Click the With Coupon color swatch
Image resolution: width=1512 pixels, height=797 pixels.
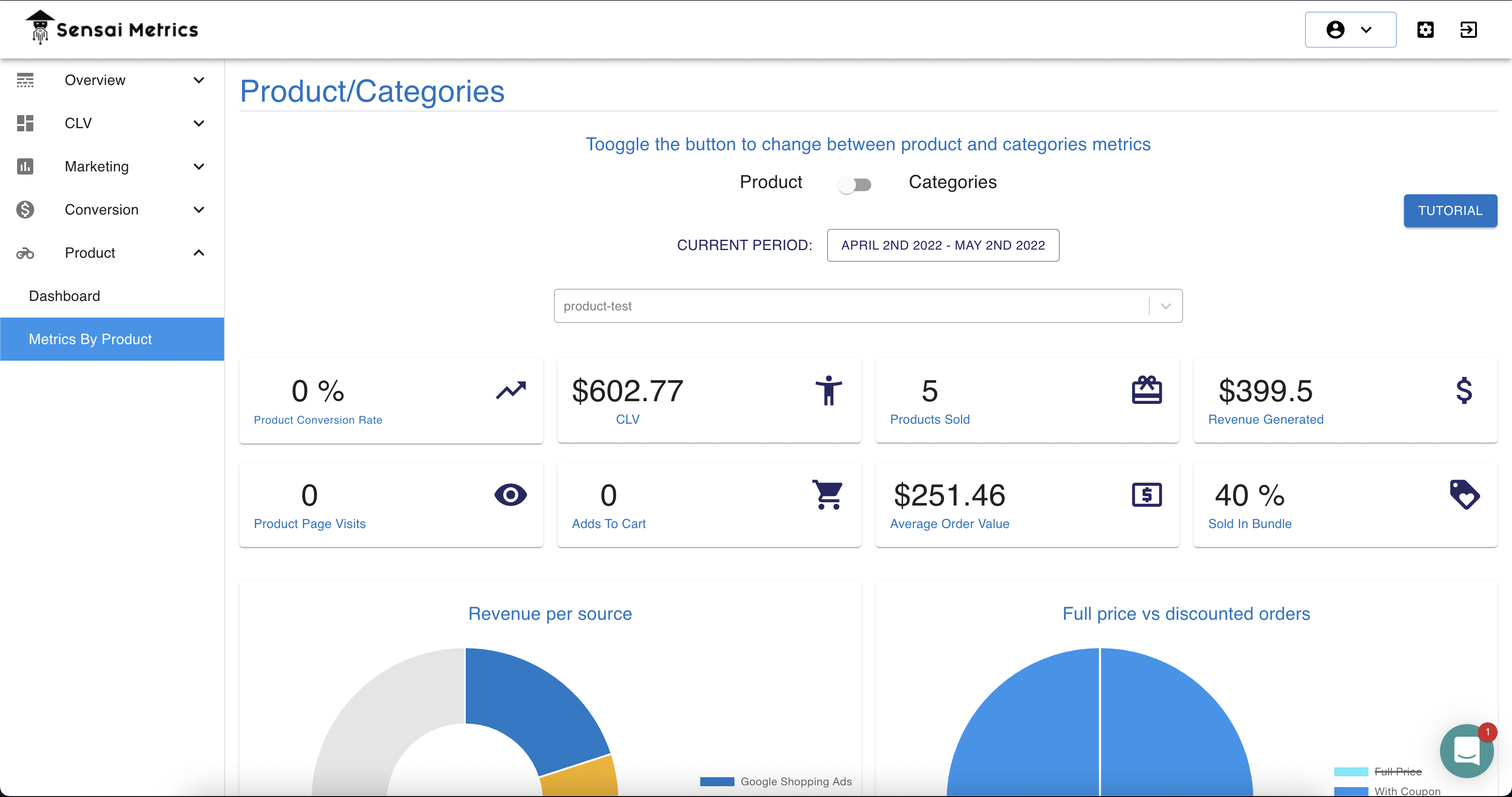point(1350,791)
